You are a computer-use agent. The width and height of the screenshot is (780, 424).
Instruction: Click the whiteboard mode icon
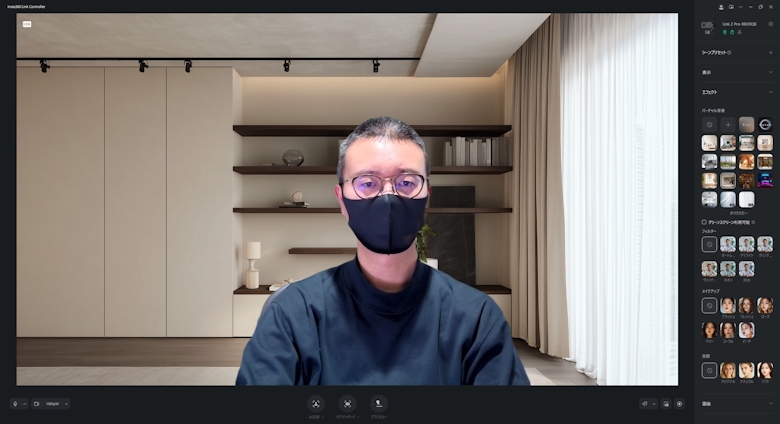347,403
